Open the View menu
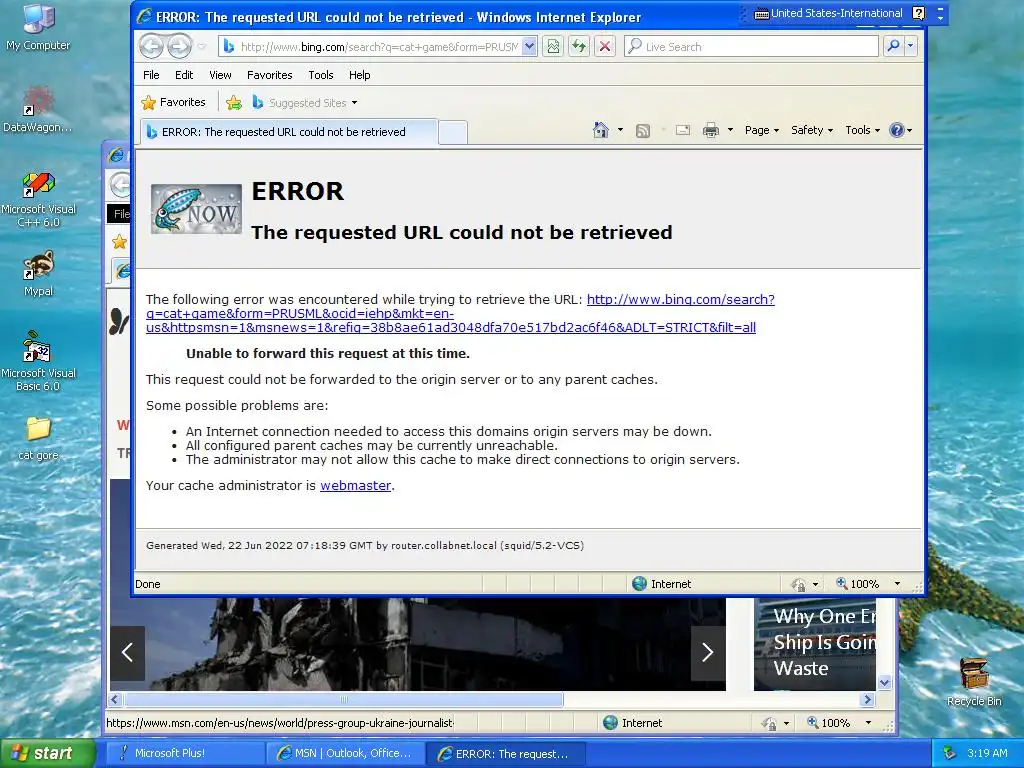 point(220,75)
